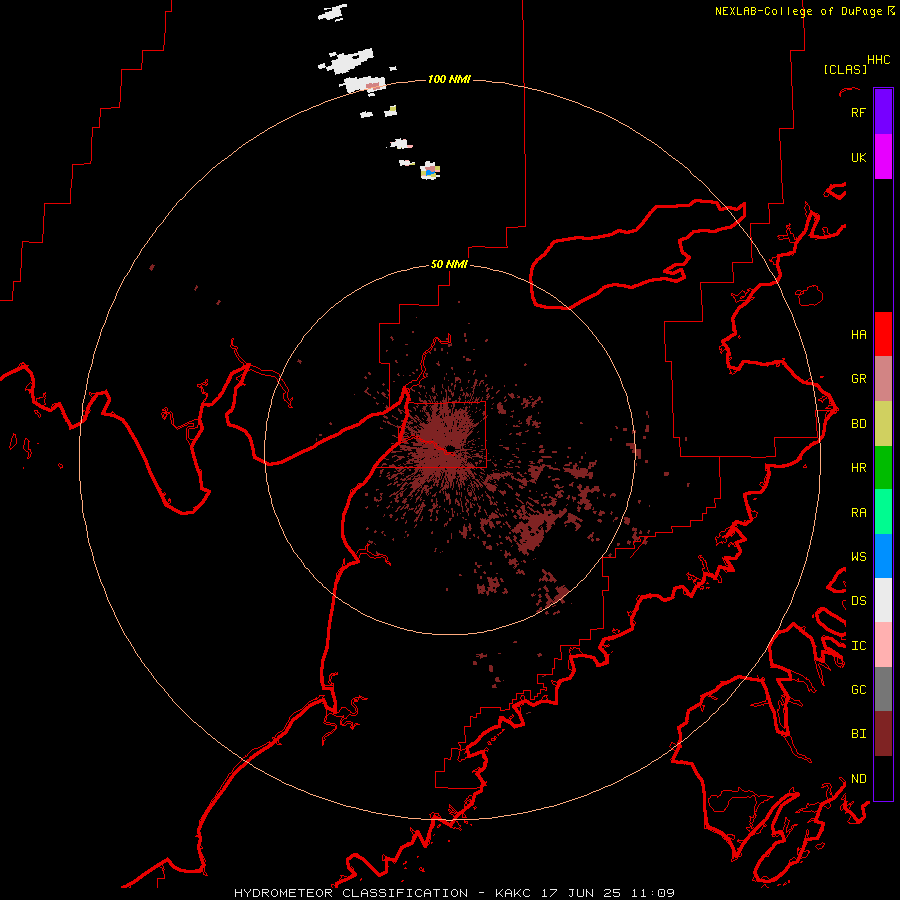Select the salmon GR legend swatch
This screenshot has width=900, height=900.
click(883, 379)
